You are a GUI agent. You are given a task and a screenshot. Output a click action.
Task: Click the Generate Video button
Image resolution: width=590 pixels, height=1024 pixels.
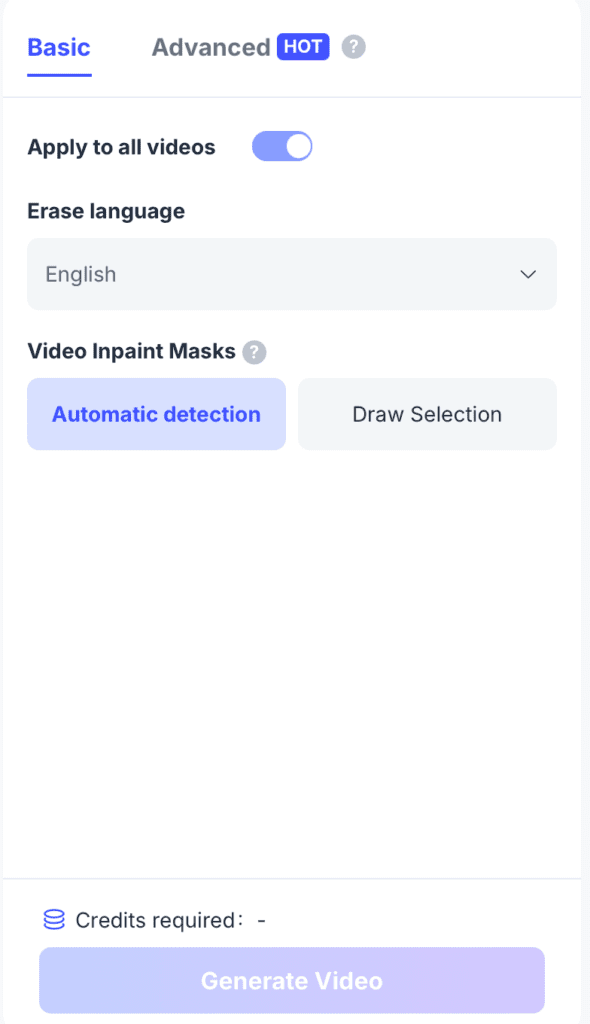tap(291, 980)
